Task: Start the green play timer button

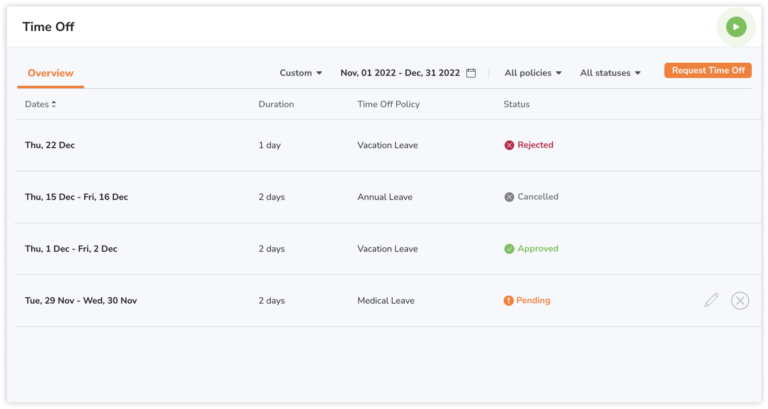Action: (x=736, y=27)
